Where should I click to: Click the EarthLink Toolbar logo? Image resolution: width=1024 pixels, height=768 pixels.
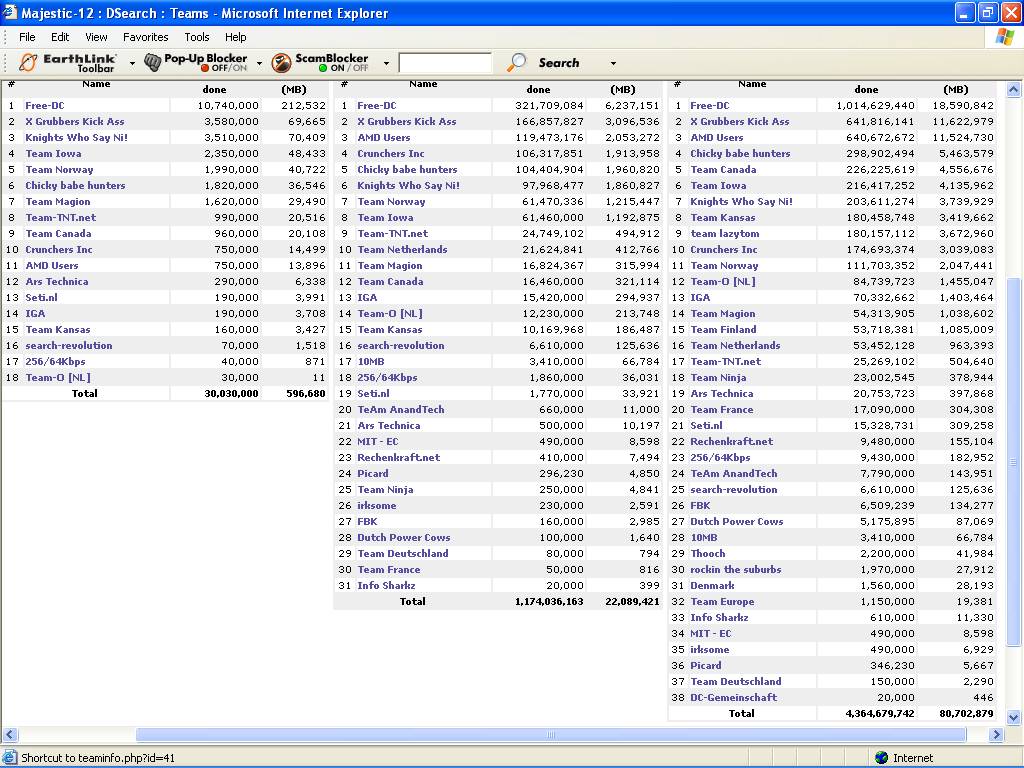[67, 63]
